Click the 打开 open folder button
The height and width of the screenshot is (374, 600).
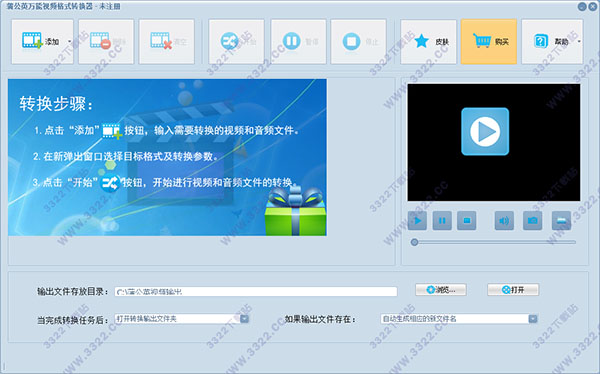pyautogui.click(x=513, y=290)
